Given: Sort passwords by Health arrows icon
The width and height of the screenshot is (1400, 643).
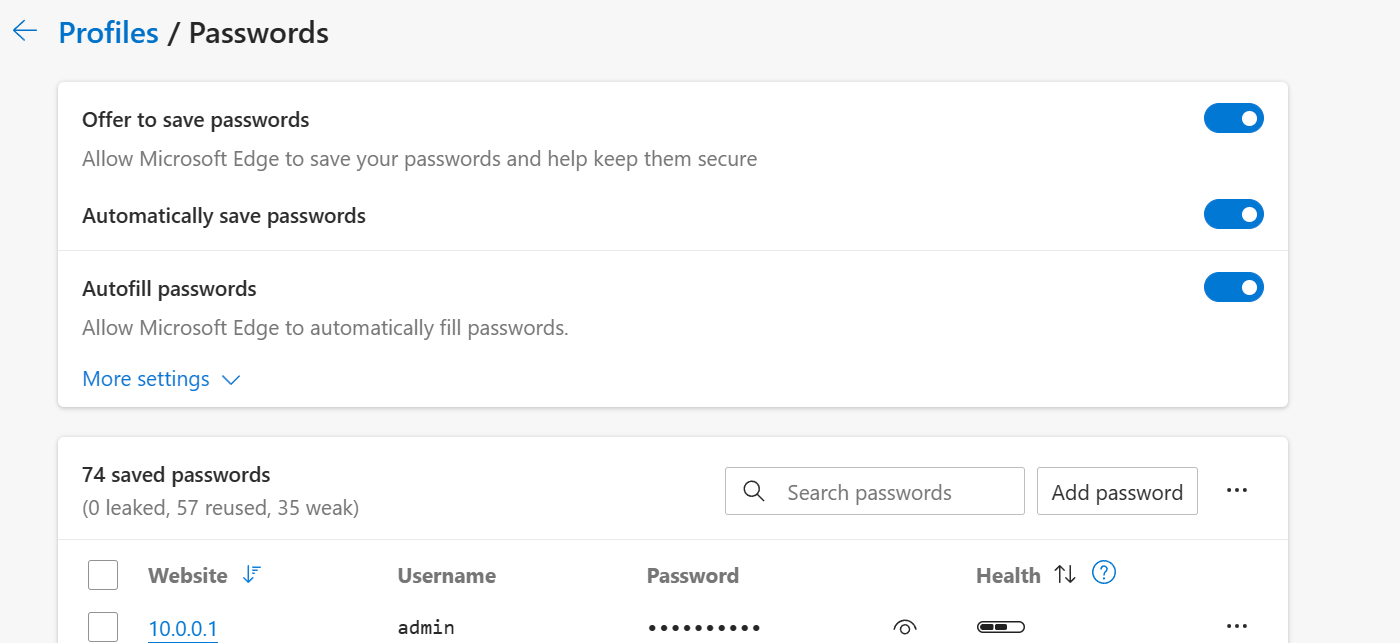Looking at the screenshot, I should (x=1065, y=574).
